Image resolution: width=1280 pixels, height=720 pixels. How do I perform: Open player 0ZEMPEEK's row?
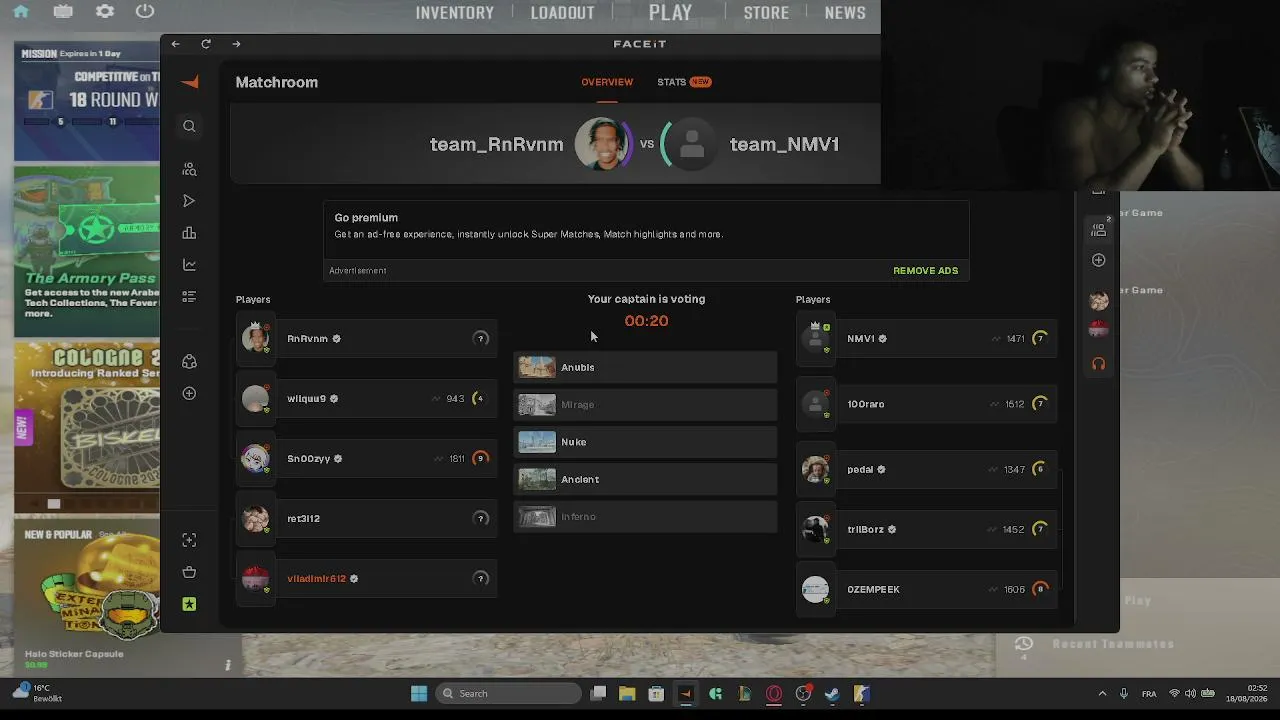(927, 589)
